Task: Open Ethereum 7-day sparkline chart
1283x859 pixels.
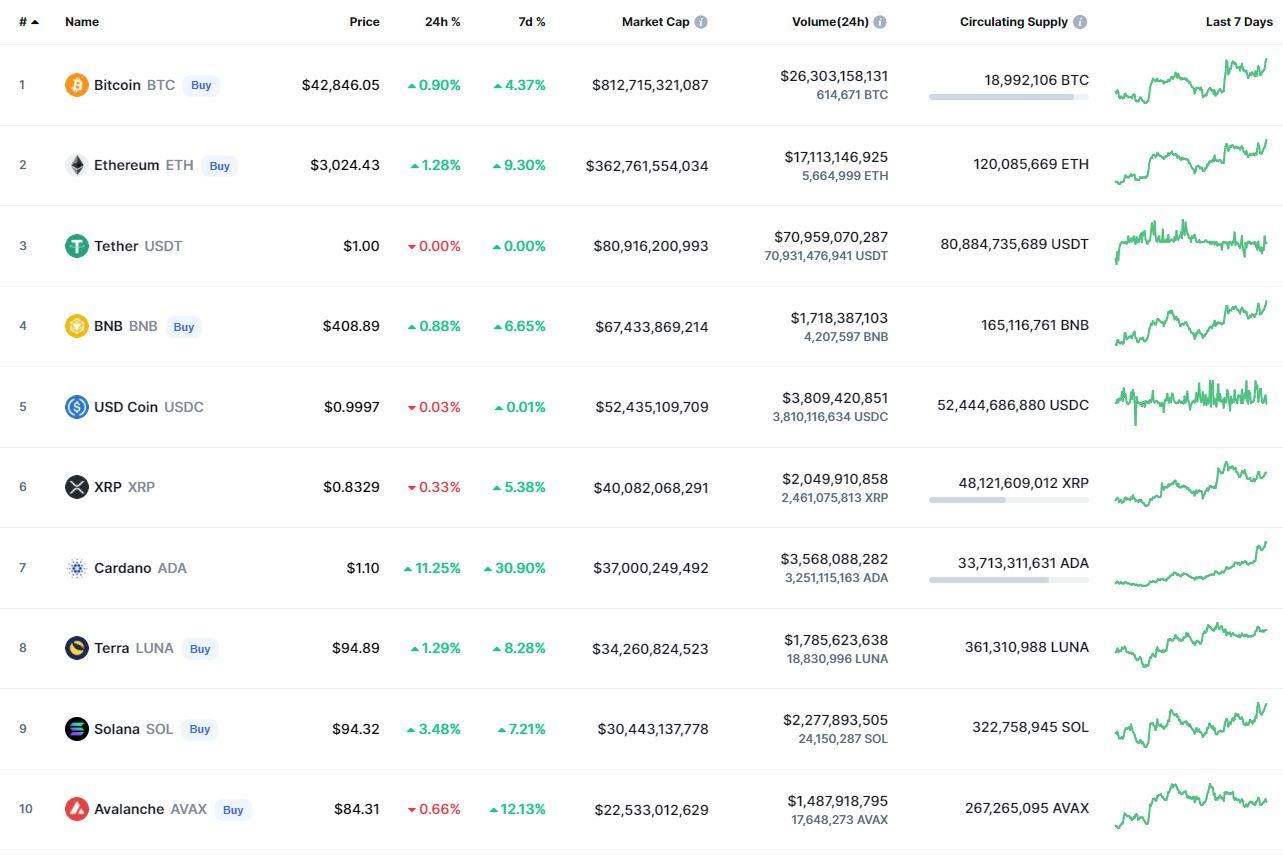Action: coord(1191,162)
